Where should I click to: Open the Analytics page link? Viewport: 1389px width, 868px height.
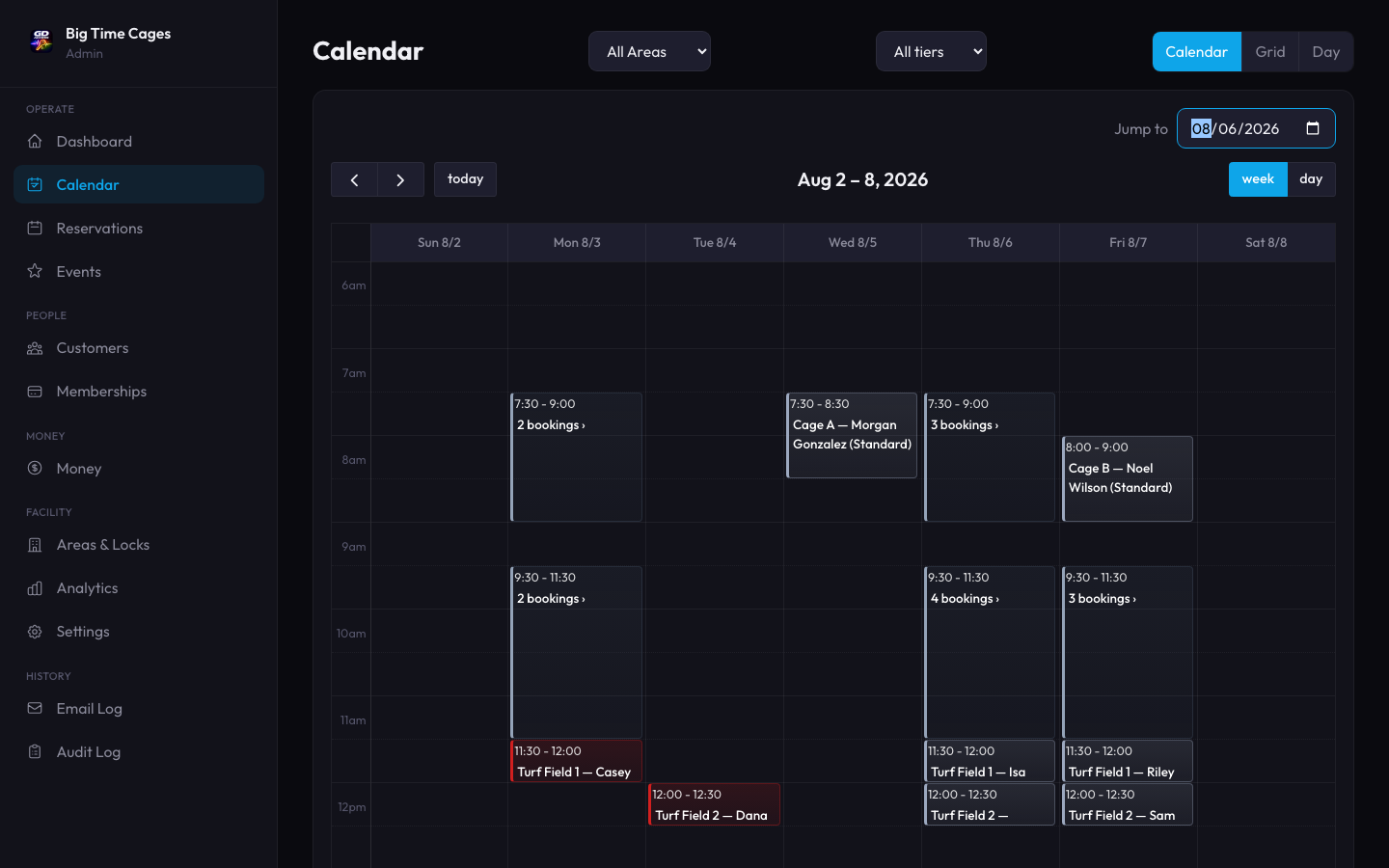tap(139, 588)
